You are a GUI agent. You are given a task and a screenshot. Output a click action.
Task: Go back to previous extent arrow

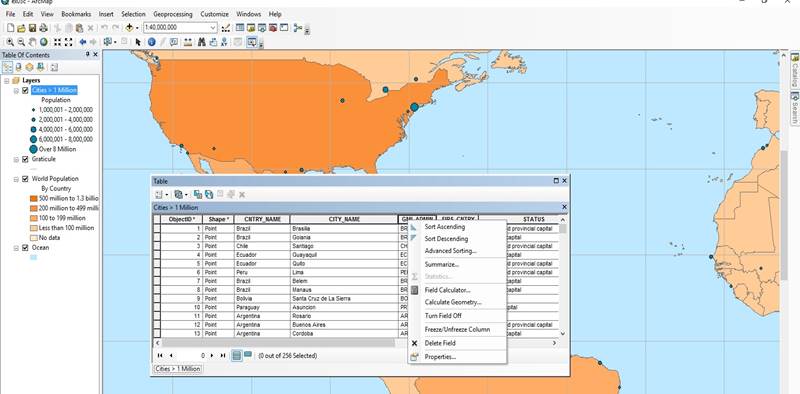click(x=83, y=42)
